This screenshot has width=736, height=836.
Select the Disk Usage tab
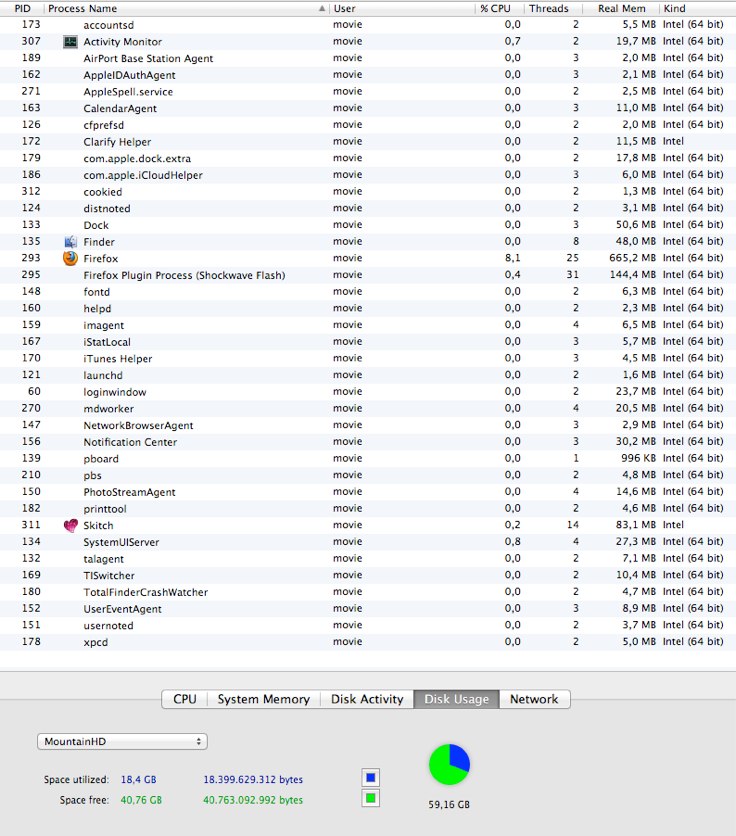pyautogui.click(x=457, y=699)
